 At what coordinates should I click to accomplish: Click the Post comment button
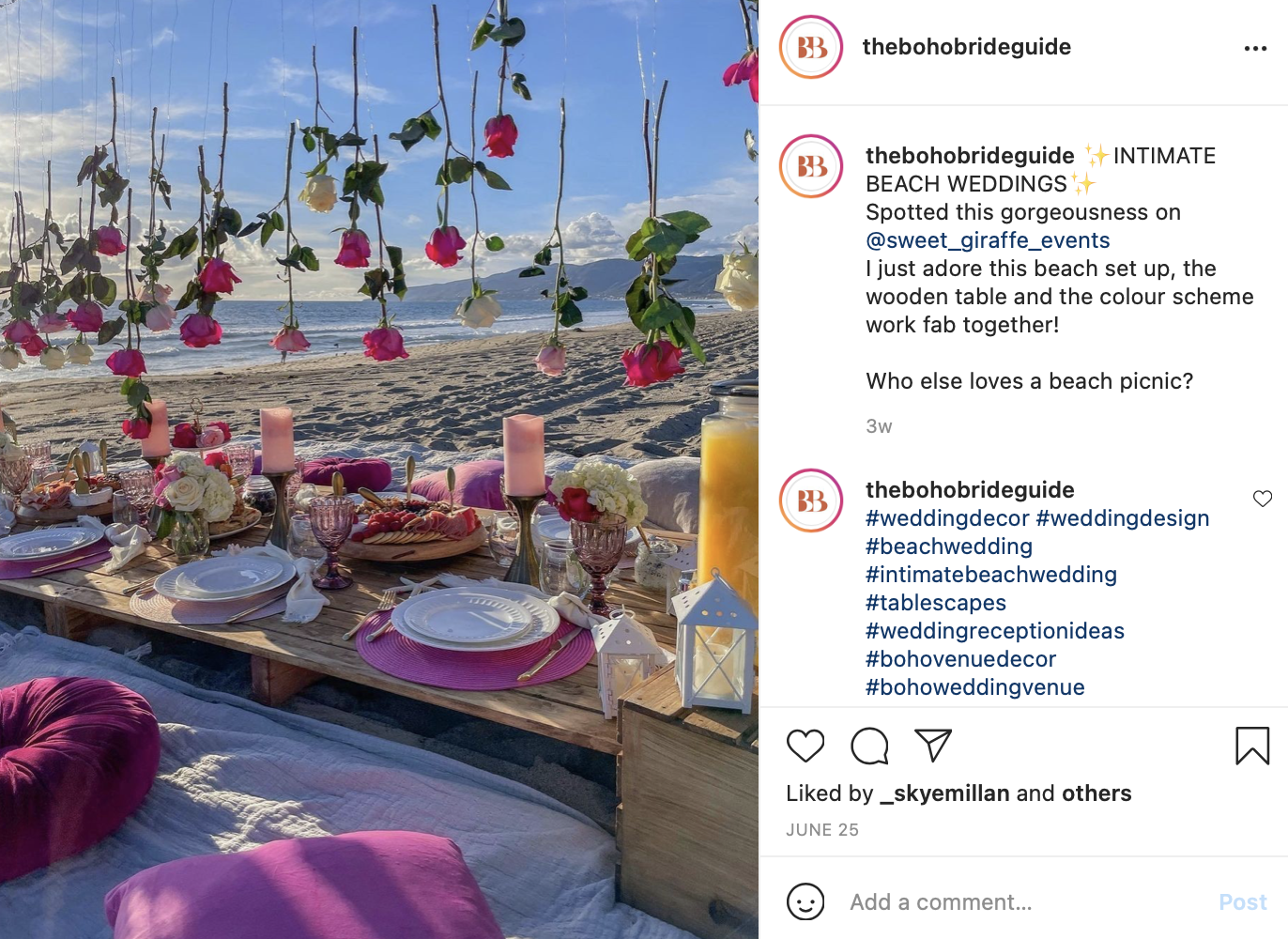click(1243, 902)
